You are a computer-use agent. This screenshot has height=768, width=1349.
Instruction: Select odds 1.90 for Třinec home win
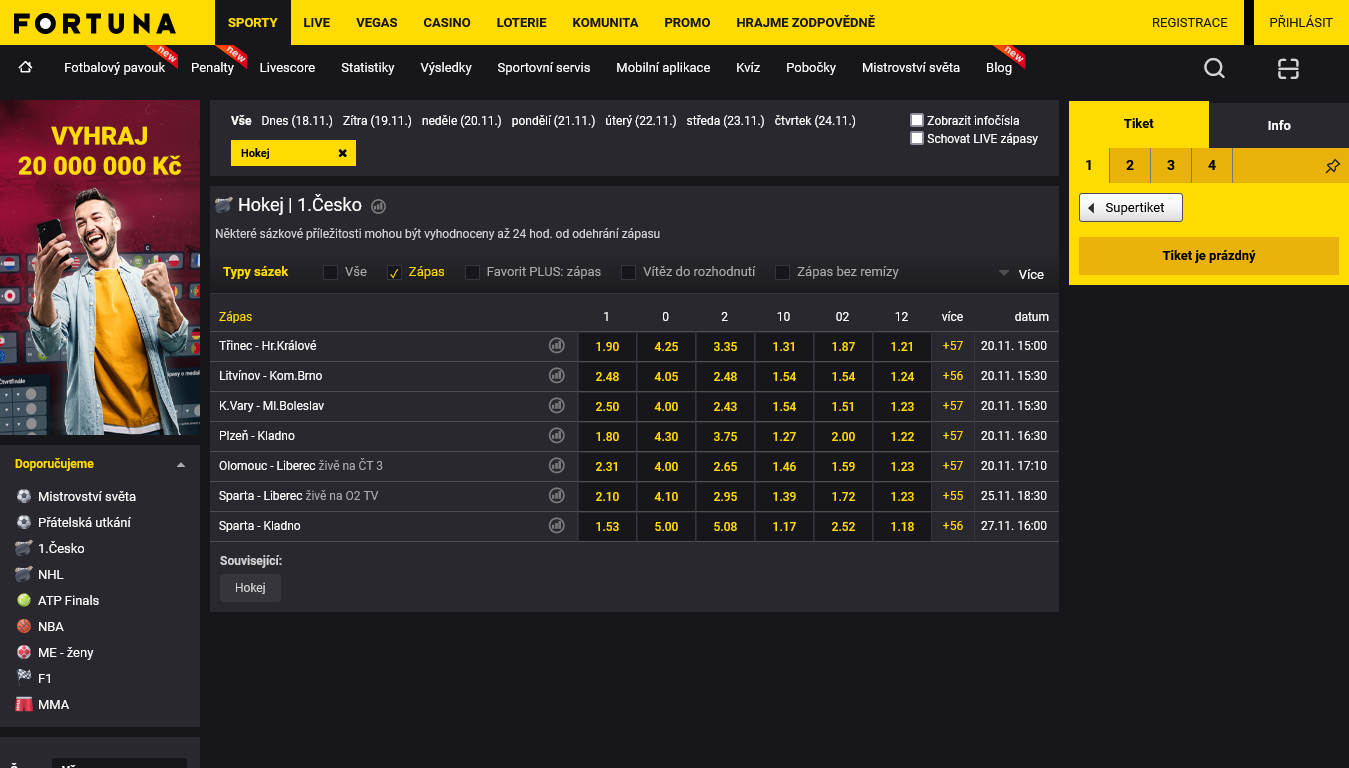[x=607, y=346]
